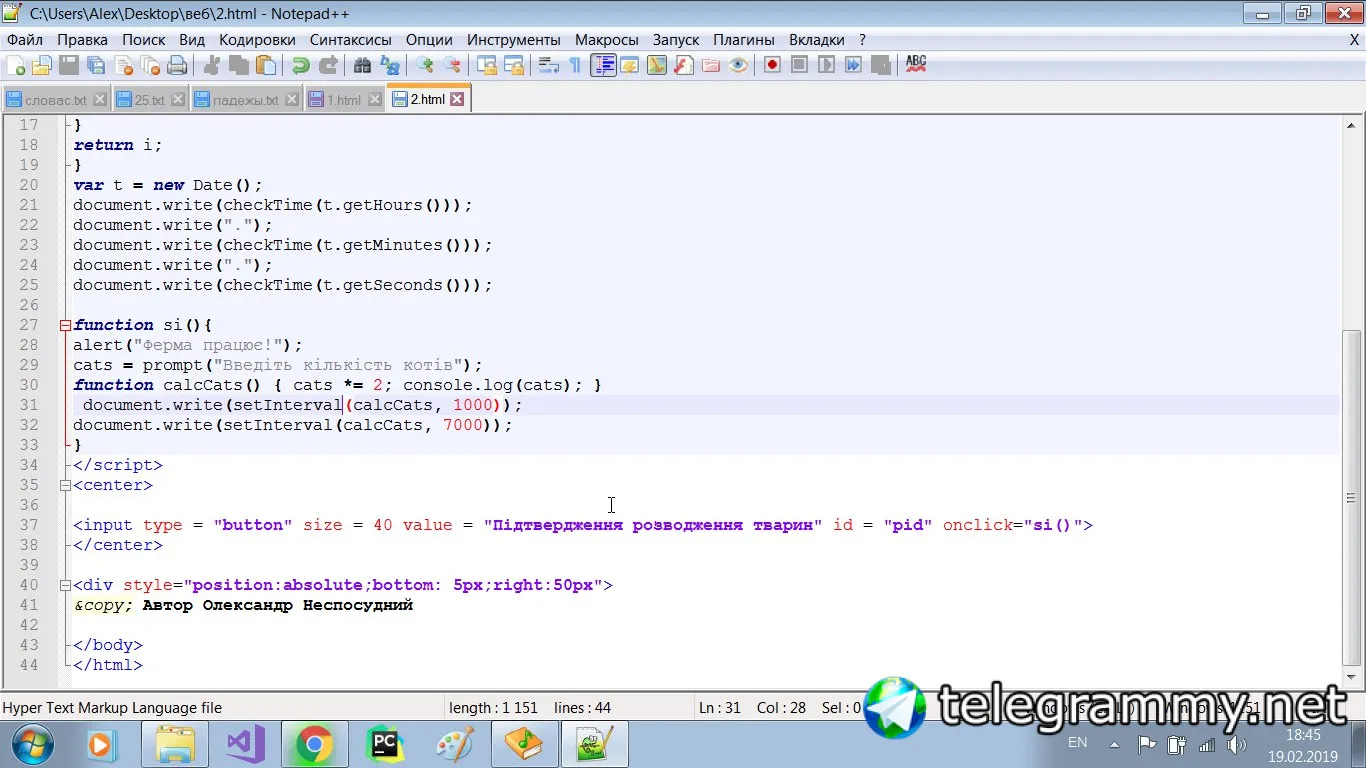Close the 2.html tab with its red X
Image resolution: width=1366 pixels, height=768 pixels.
click(x=457, y=100)
